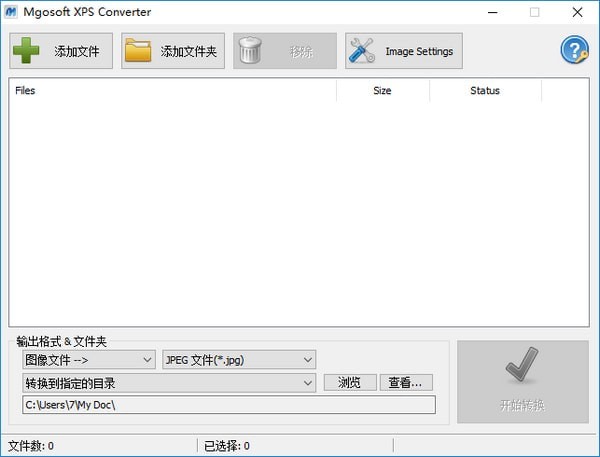The height and width of the screenshot is (457, 600).
Task: Click the 查看... view button
Action: (x=406, y=382)
